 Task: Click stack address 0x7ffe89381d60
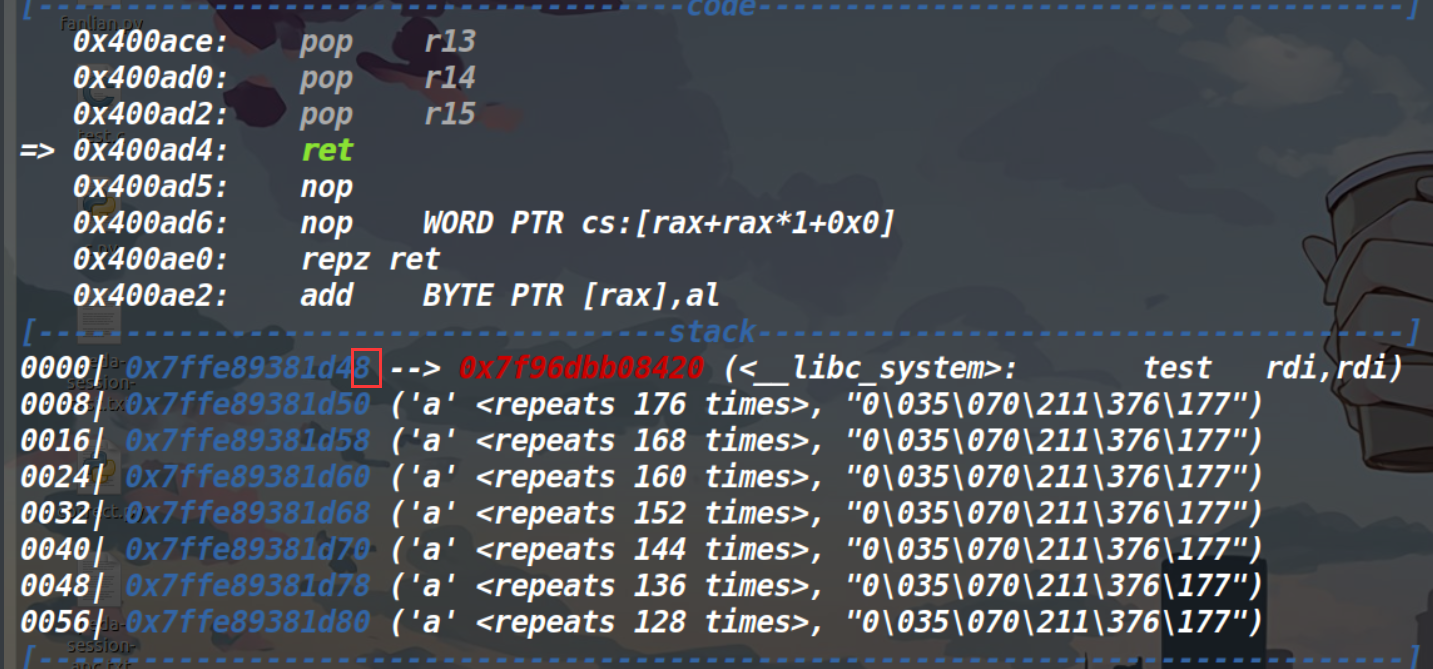pos(247,477)
